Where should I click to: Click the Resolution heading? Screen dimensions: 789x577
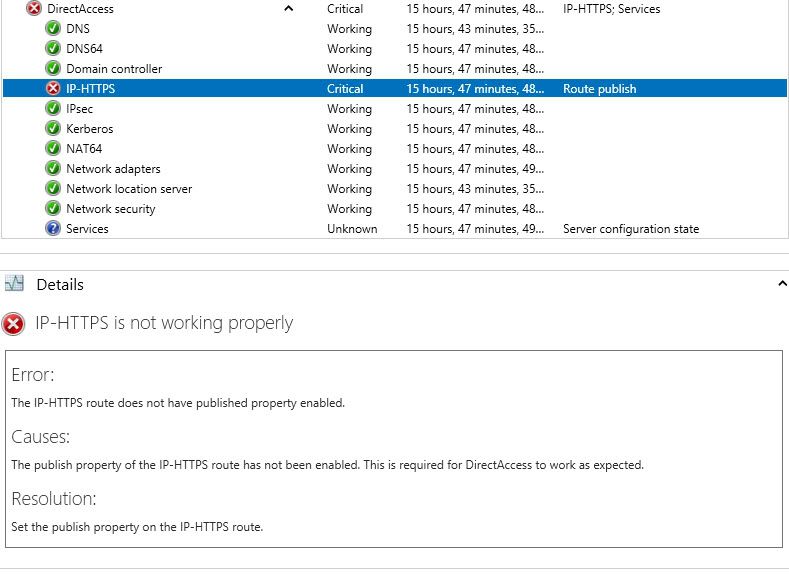coord(54,499)
